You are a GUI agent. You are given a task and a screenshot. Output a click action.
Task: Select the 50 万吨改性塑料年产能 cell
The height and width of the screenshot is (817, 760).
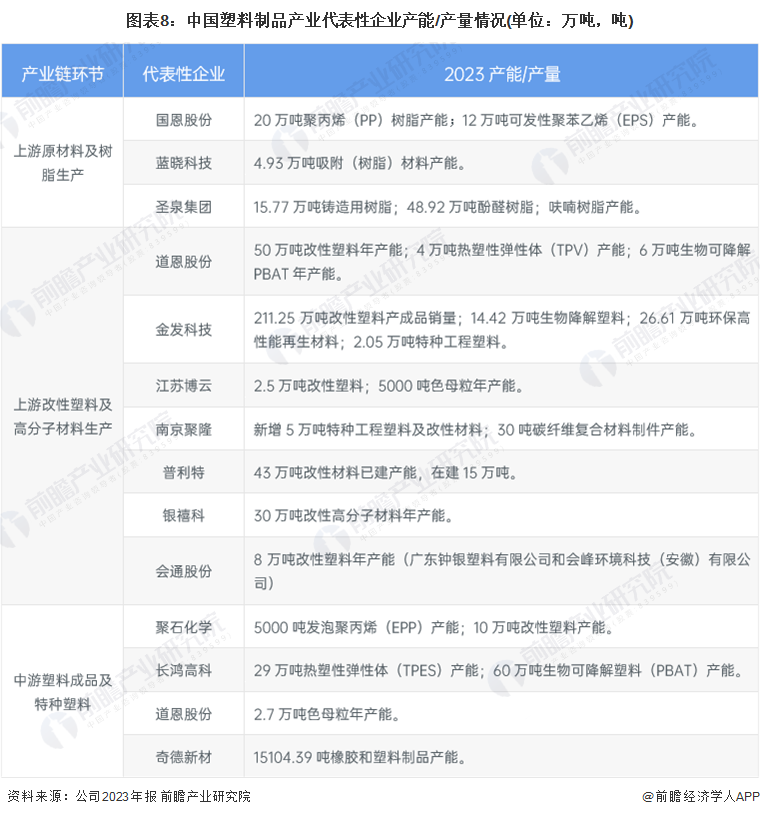(x=501, y=262)
